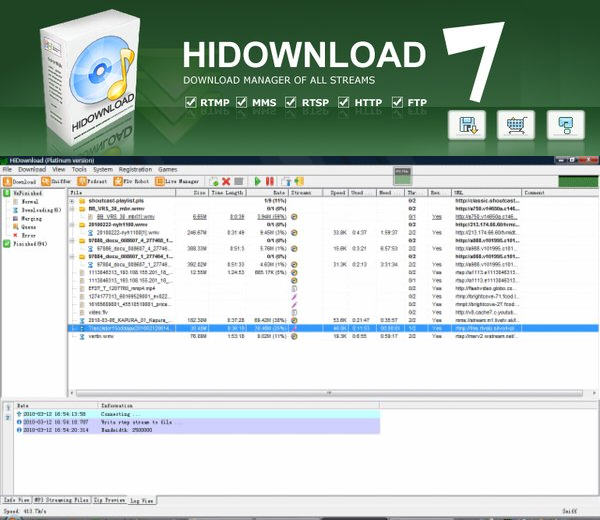This screenshot has height=520, width=600.
Task: Toggle the FTP checkbox
Action: pos(397,102)
